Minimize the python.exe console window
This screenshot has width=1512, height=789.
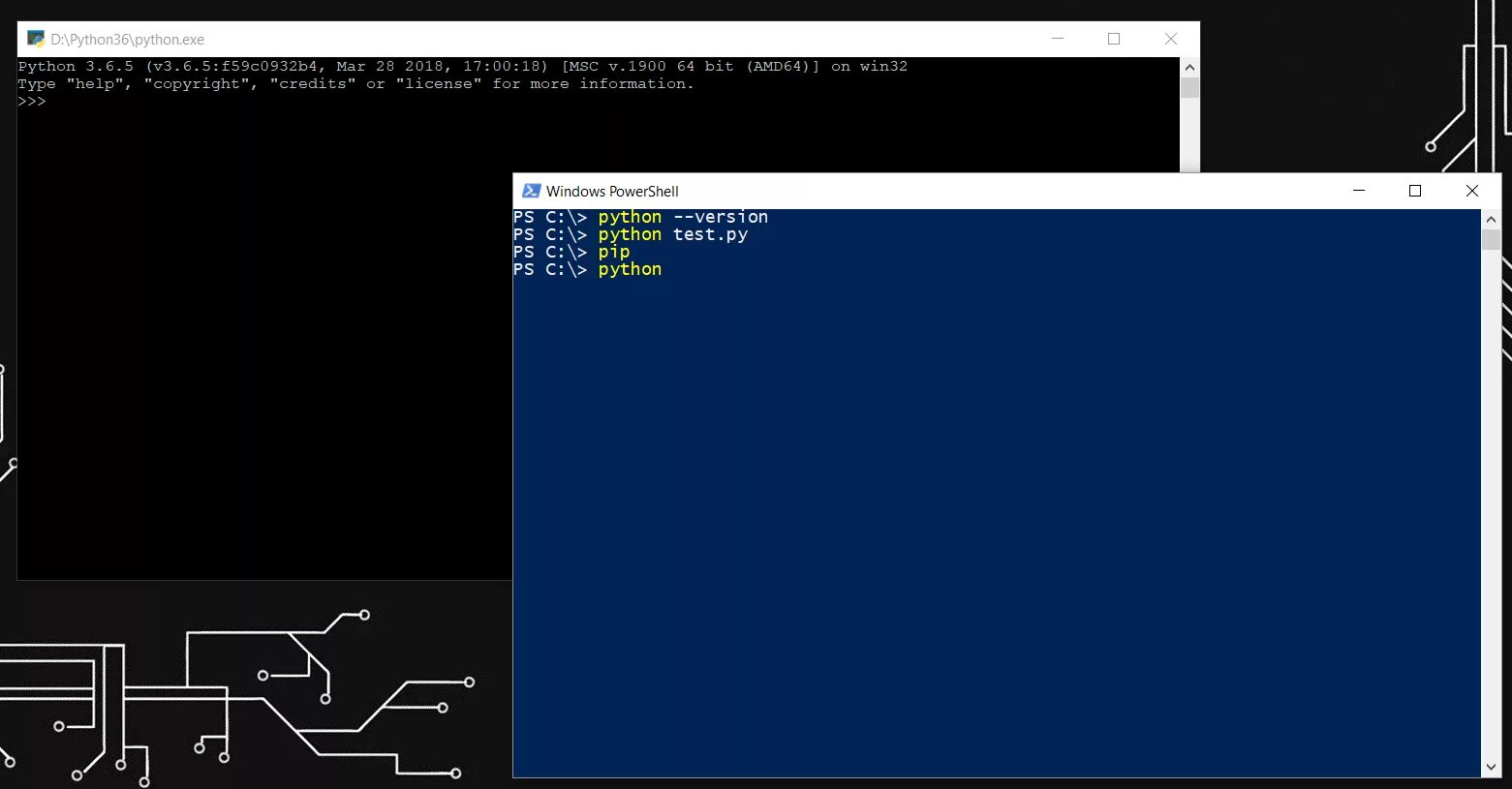coord(1058,39)
